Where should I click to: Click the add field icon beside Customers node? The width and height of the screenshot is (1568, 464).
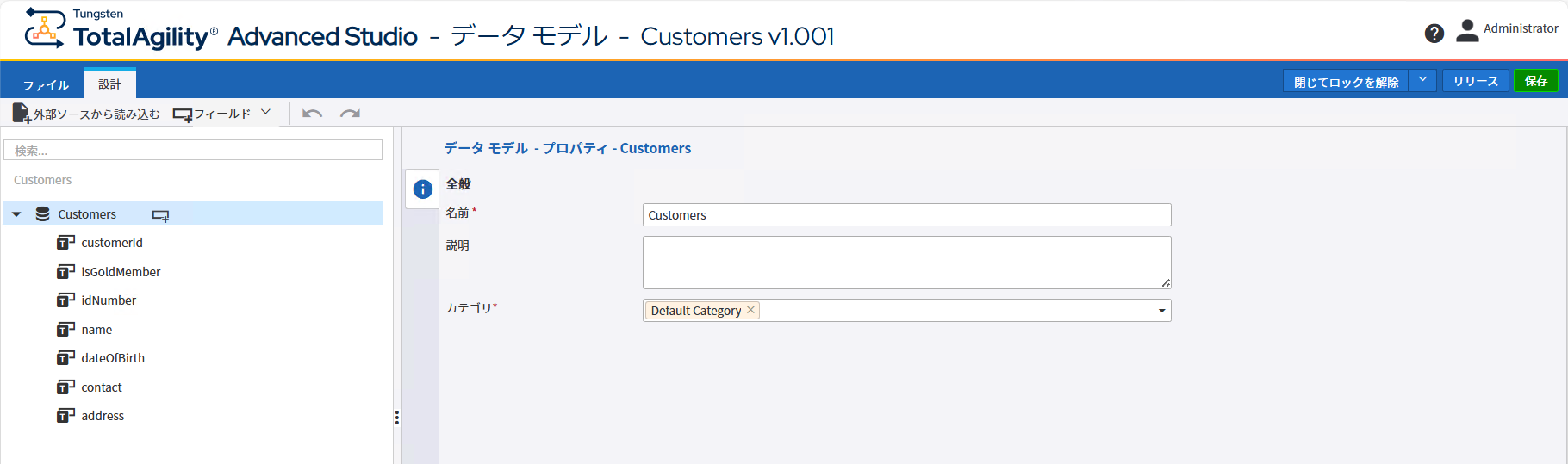(x=160, y=215)
